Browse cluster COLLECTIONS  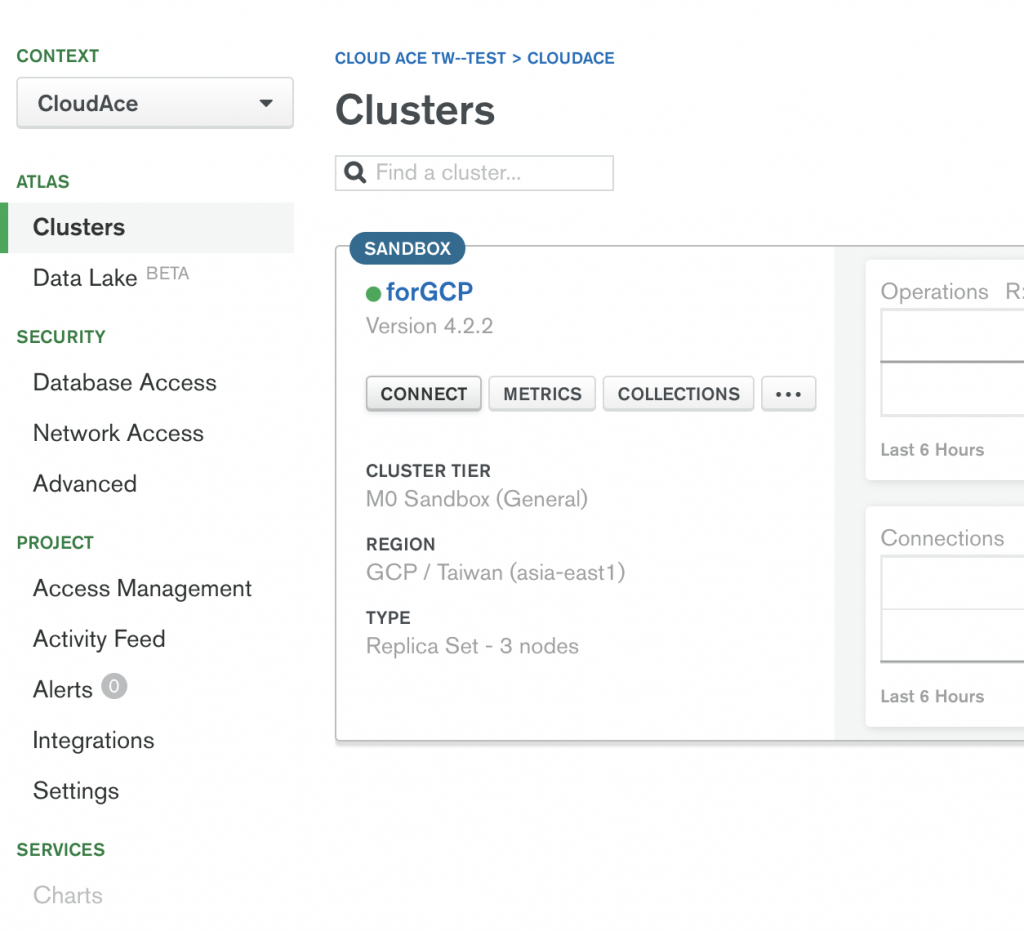click(679, 394)
